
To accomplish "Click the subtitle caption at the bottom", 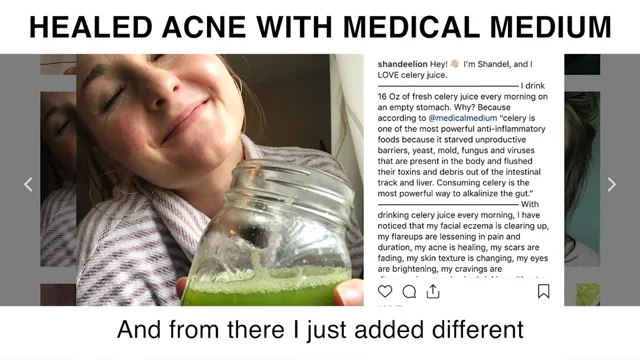I will (320, 330).
